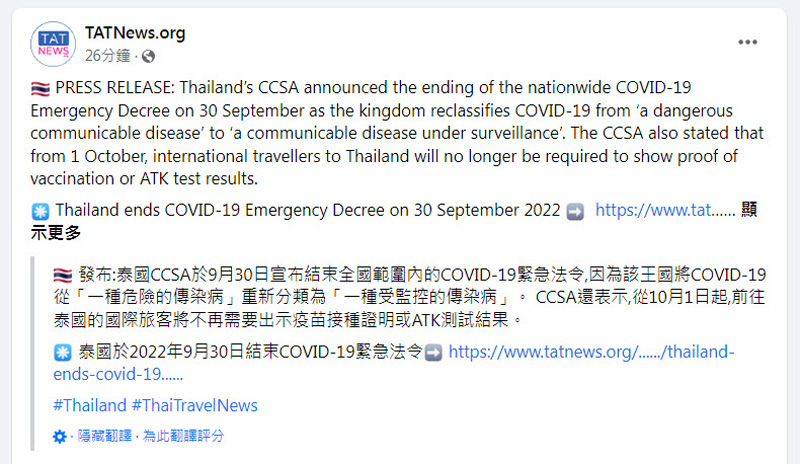Rate this translation via 為此翻譯評分
The image size is (800, 464).
pyautogui.click(x=183, y=436)
